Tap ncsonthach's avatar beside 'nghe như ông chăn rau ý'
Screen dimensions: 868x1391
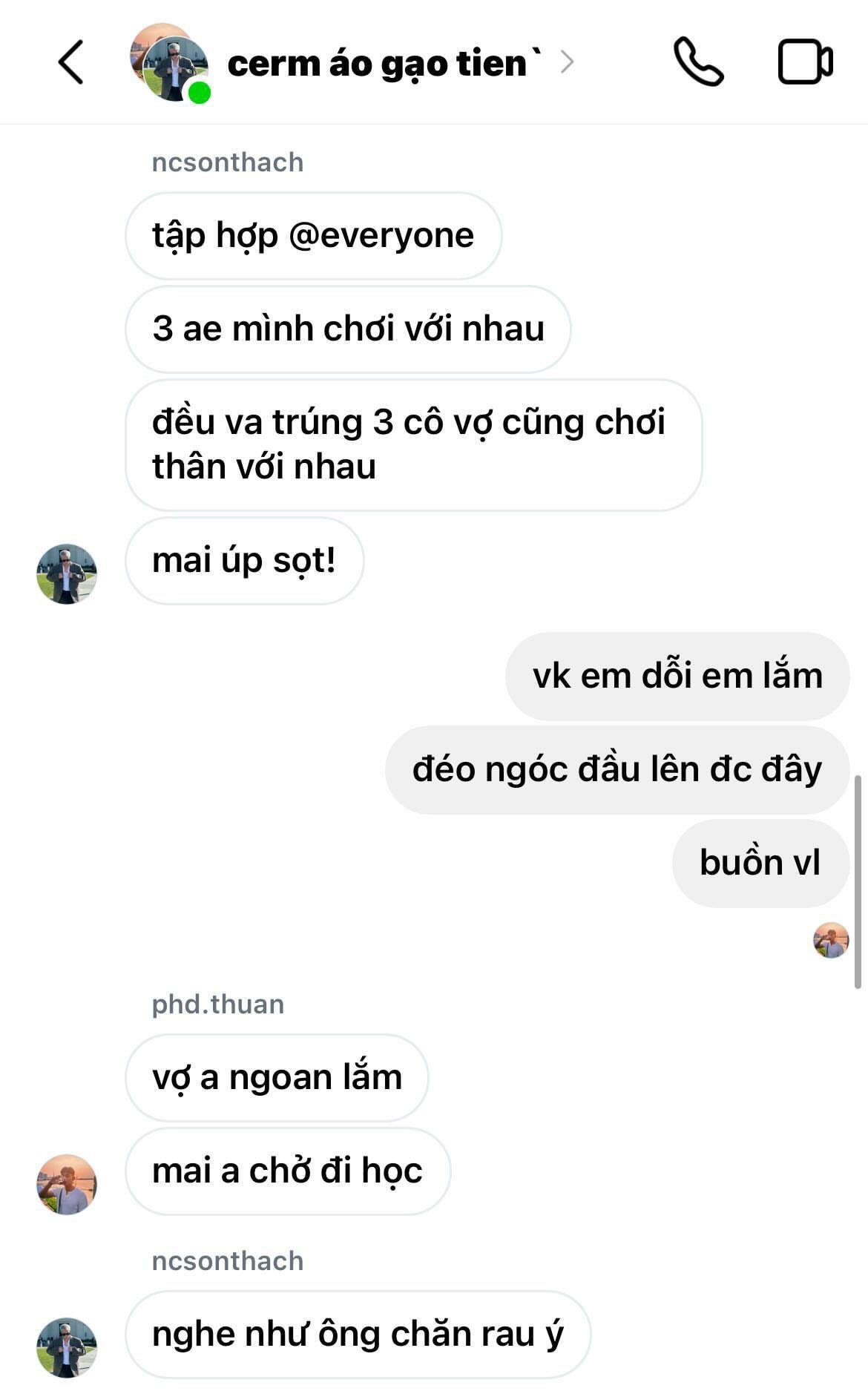point(67,1347)
